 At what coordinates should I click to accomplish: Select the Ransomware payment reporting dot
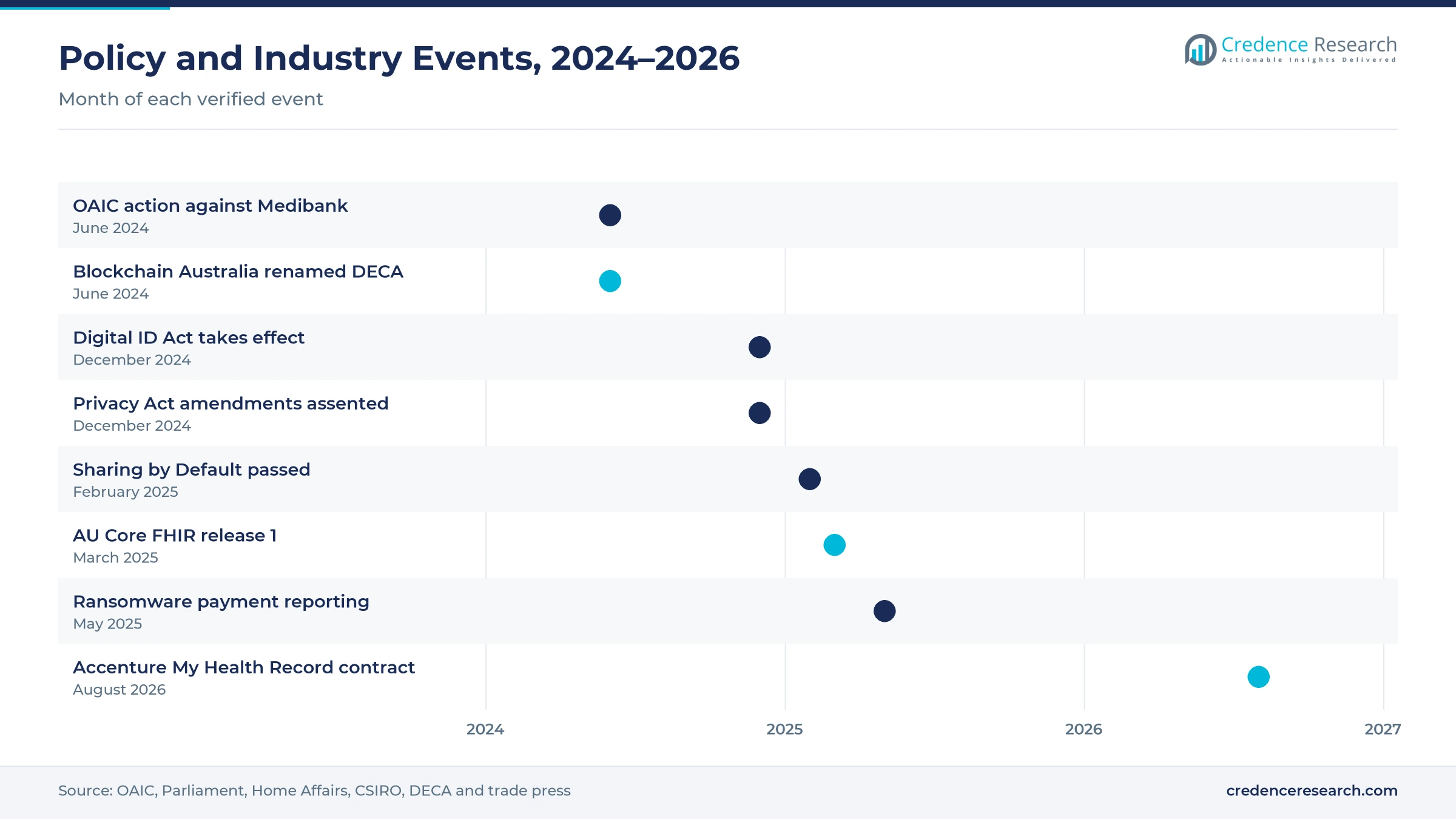coord(885,611)
